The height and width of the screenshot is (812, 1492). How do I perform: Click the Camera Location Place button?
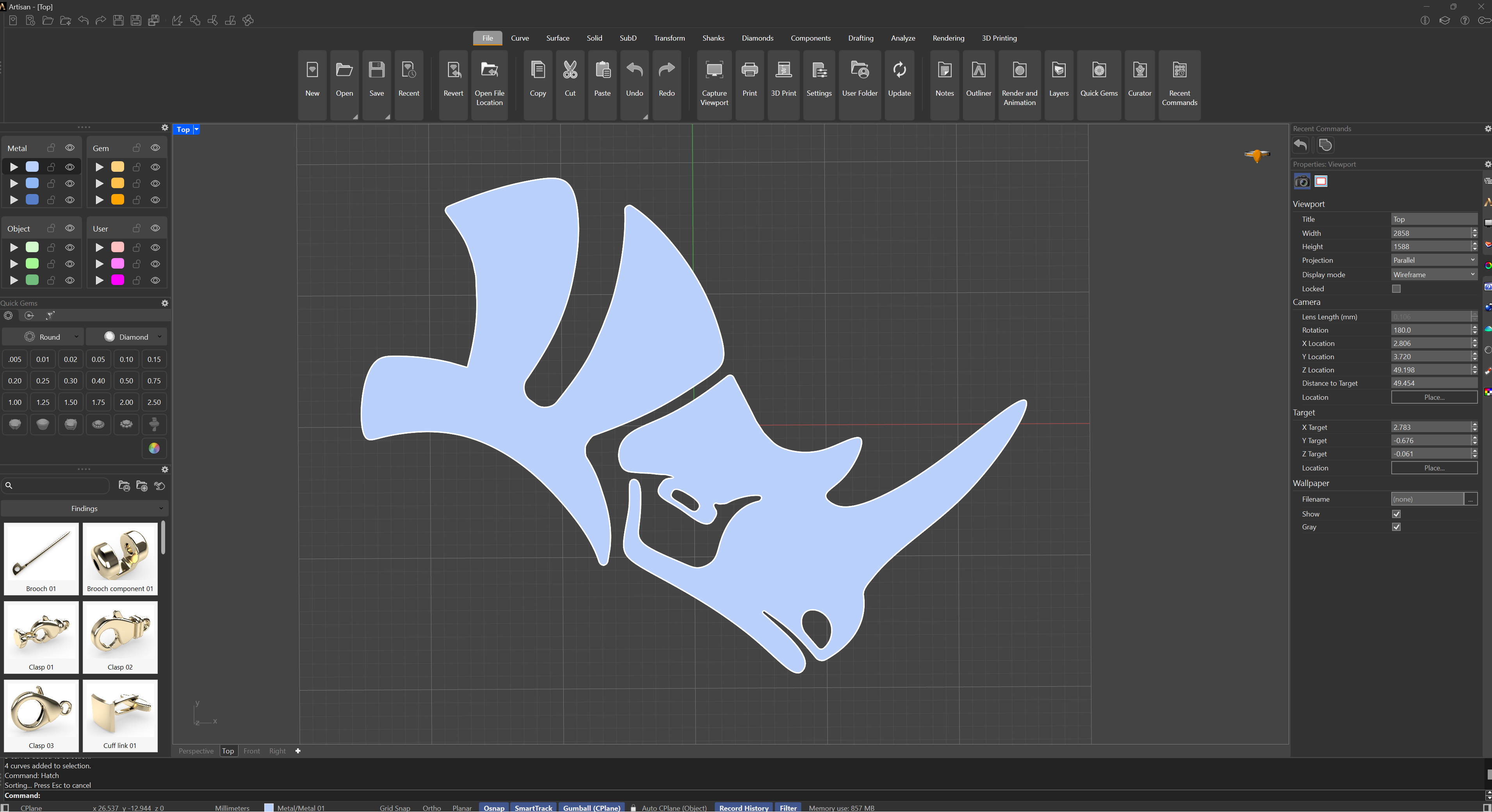coord(1434,397)
